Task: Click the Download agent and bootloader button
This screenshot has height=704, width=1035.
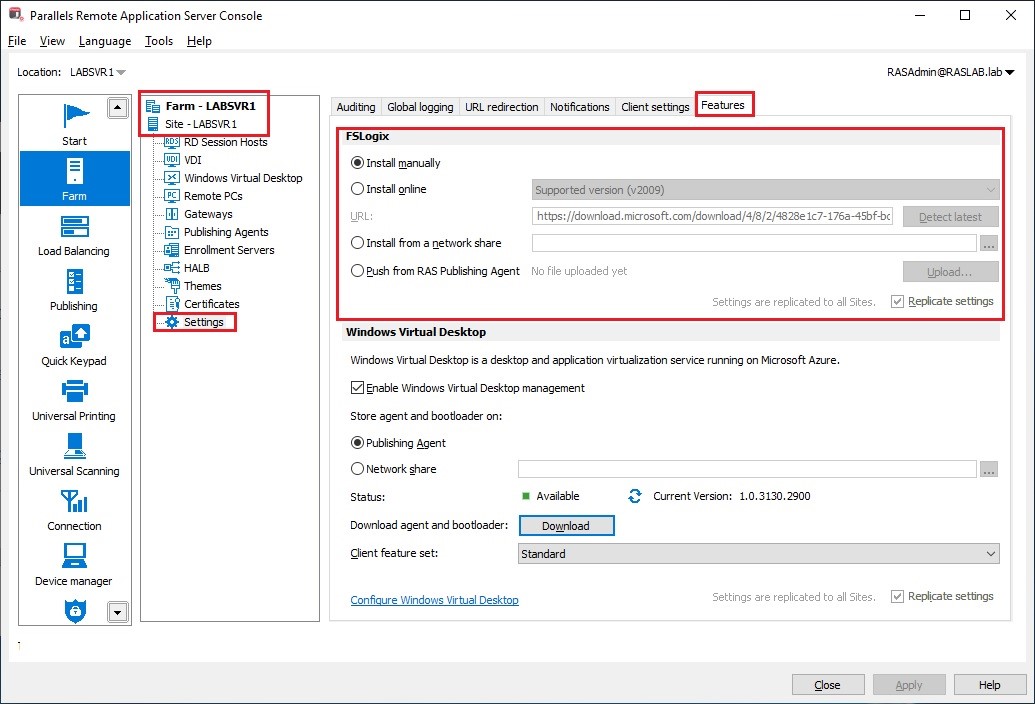Action: 566,526
